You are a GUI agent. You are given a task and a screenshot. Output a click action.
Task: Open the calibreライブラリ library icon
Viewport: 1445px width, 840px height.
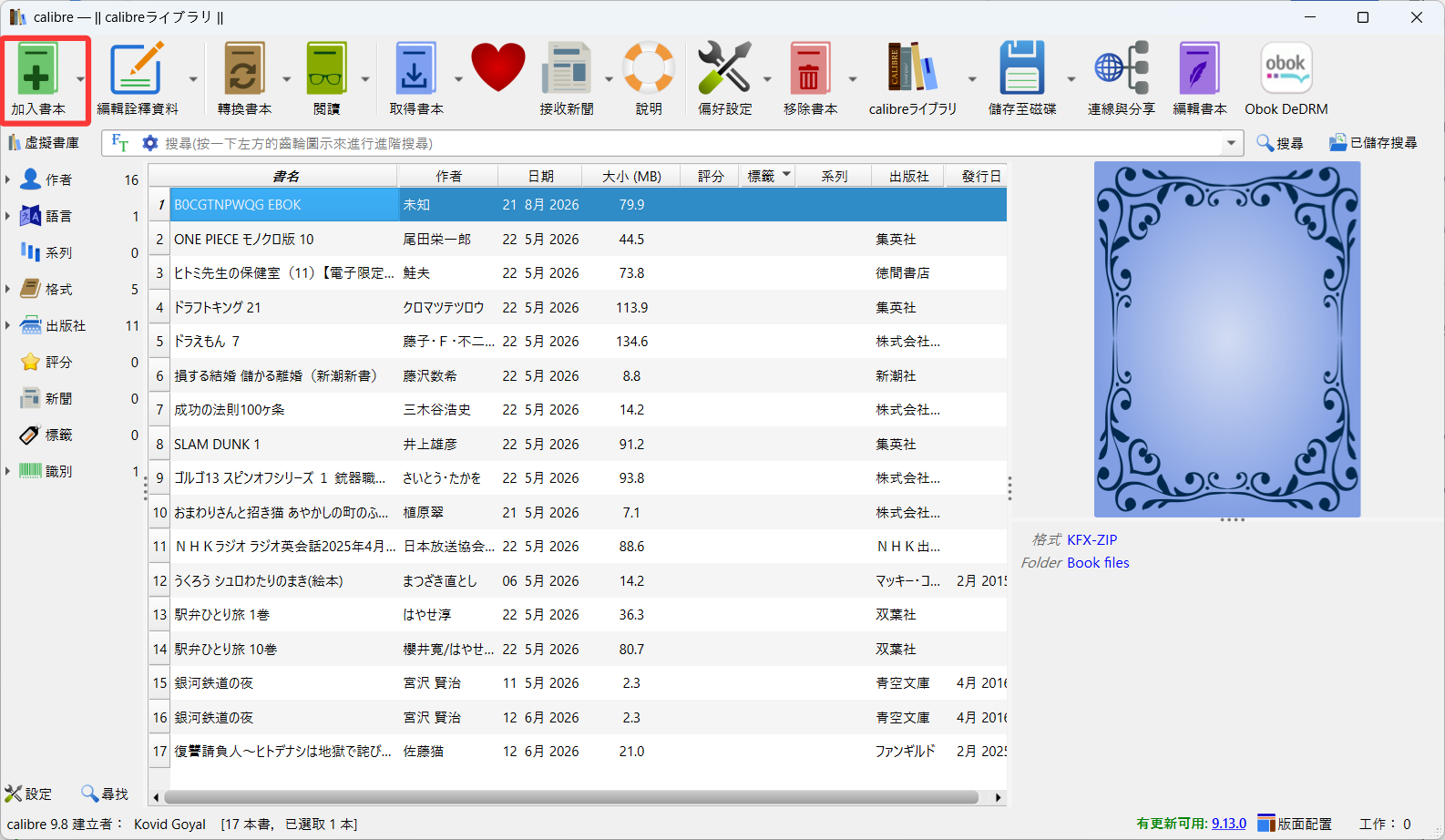point(912,68)
